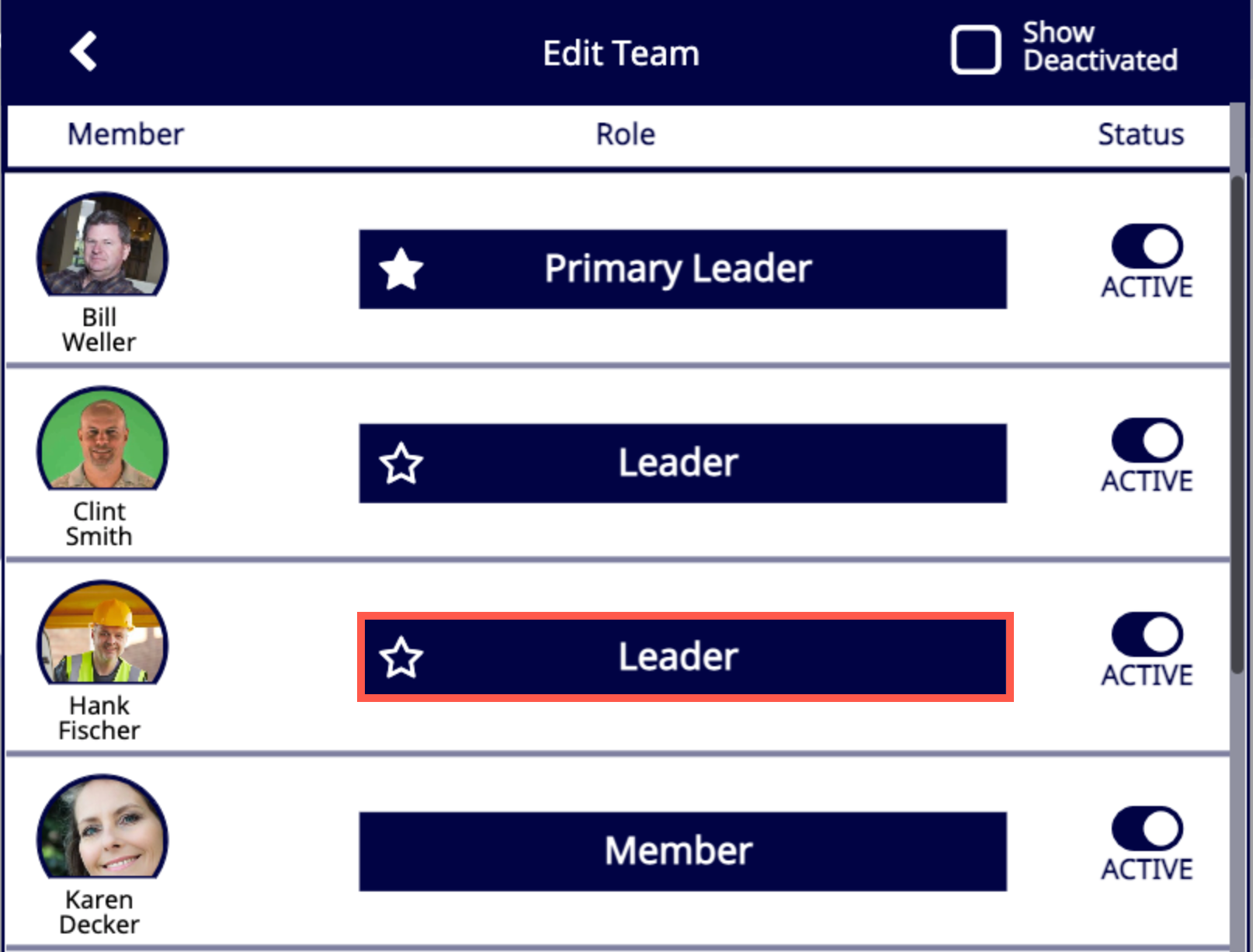The width and height of the screenshot is (1253, 952).
Task: Enable the Show Deactivated checkbox
Action: 976,50
